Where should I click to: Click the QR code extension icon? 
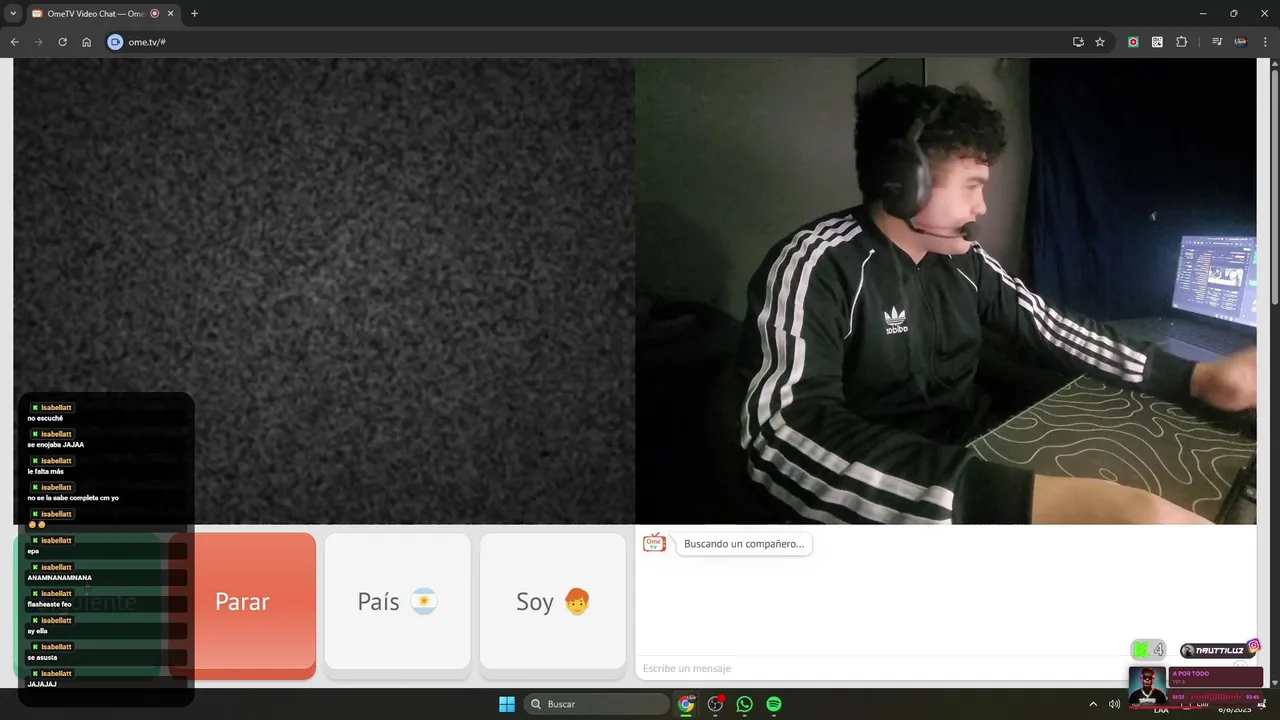tap(1157, 42)
